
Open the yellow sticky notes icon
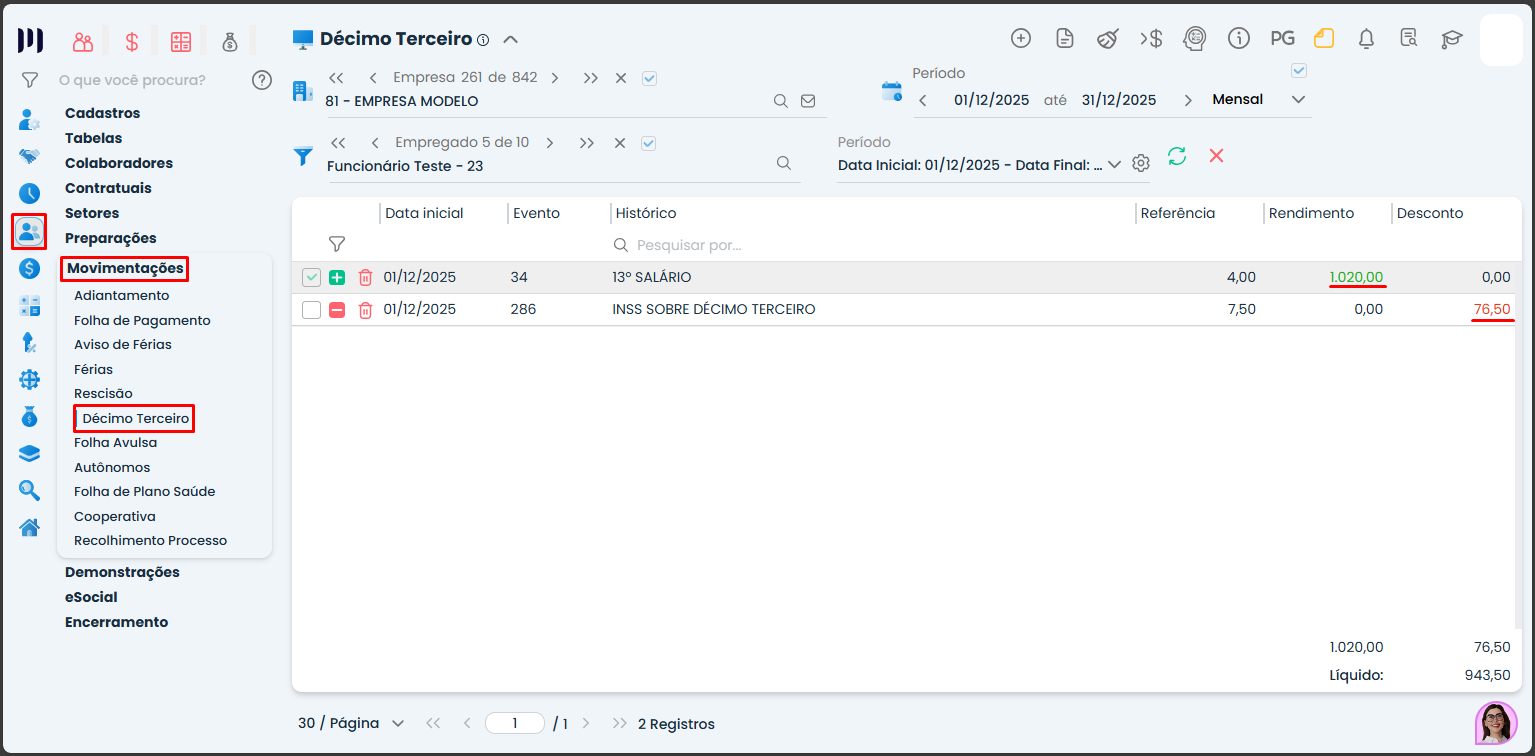(1324, 38)
